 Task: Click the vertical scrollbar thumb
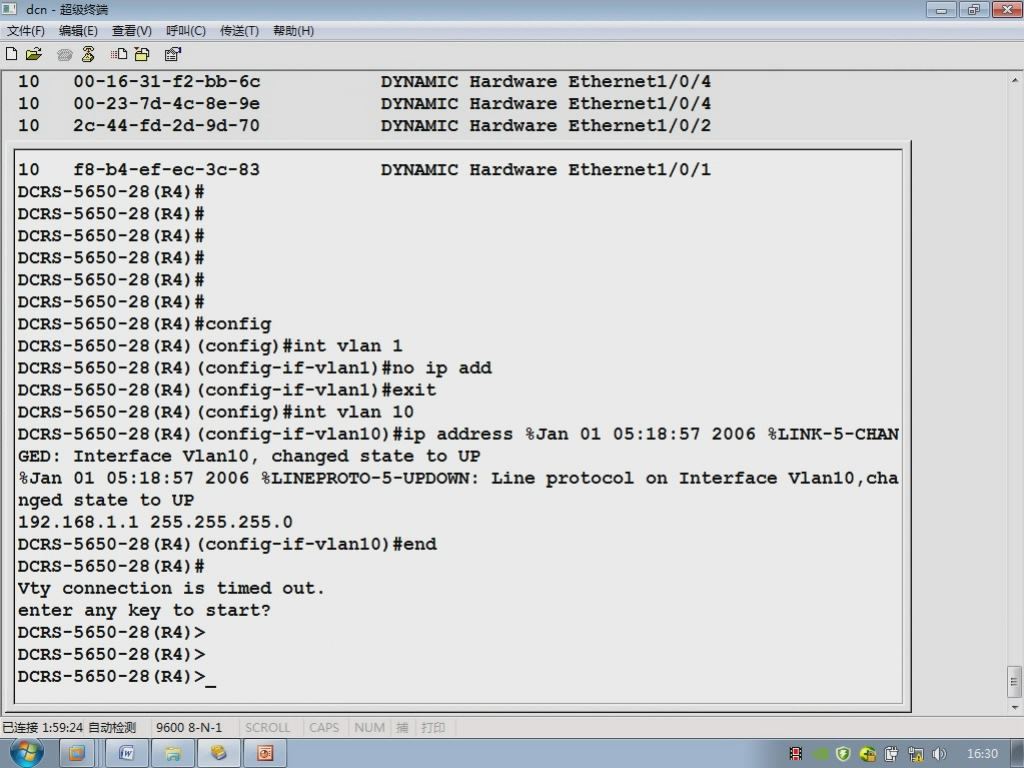1014,682
